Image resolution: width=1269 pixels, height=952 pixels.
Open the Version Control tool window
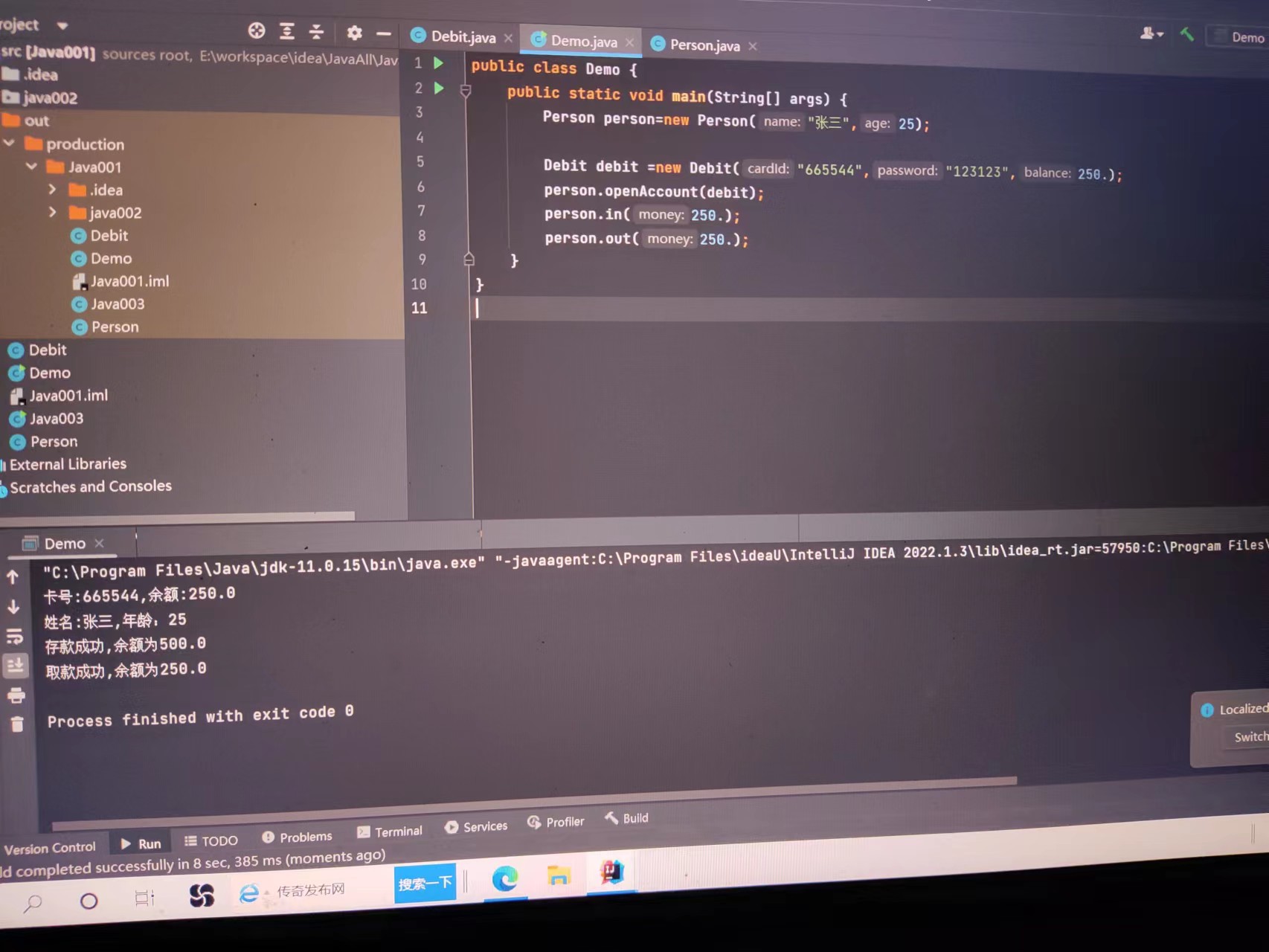click(x=50, y=848)
